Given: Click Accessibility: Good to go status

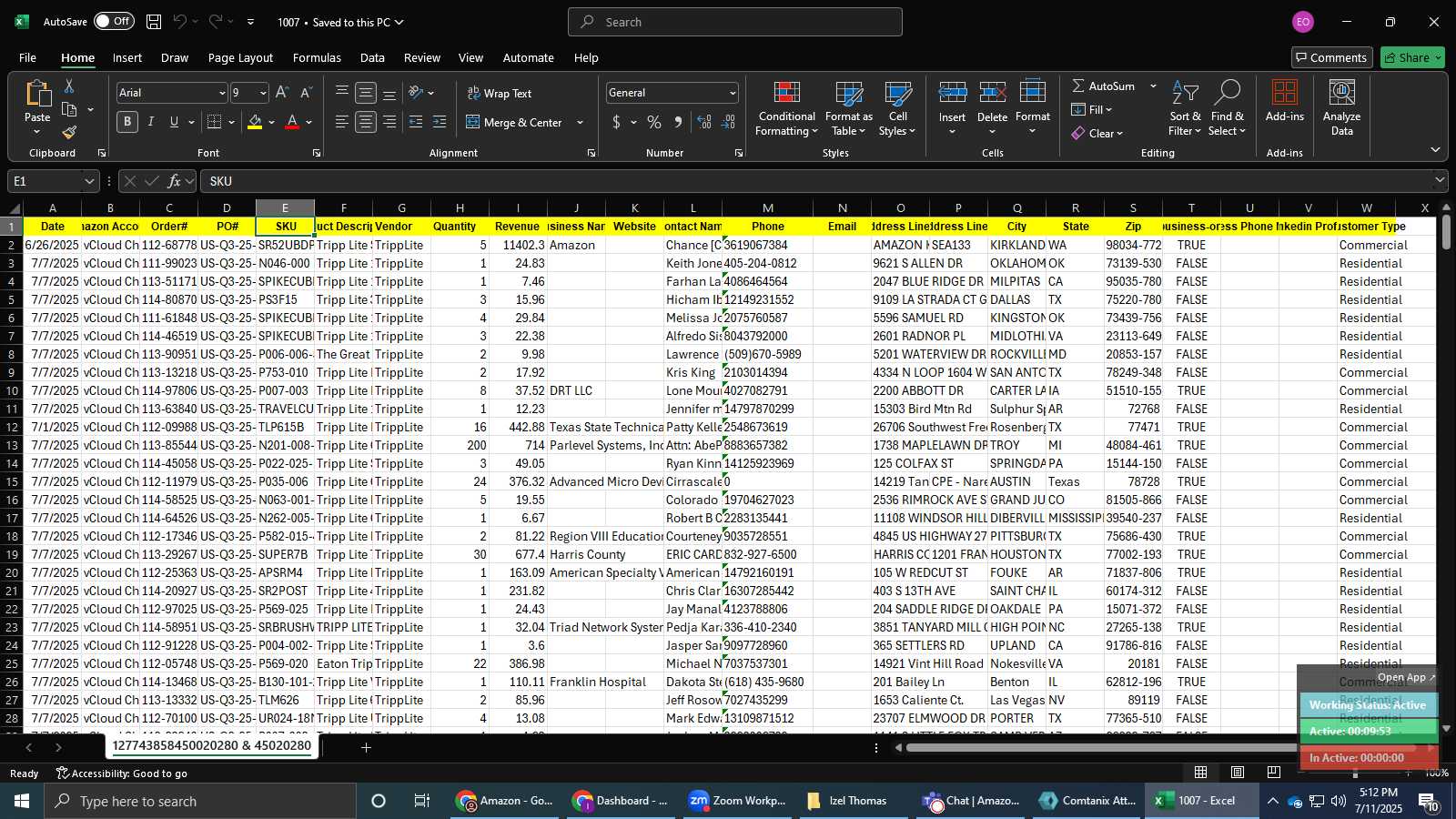Looking at the screenshot, I should coord(122,773).
